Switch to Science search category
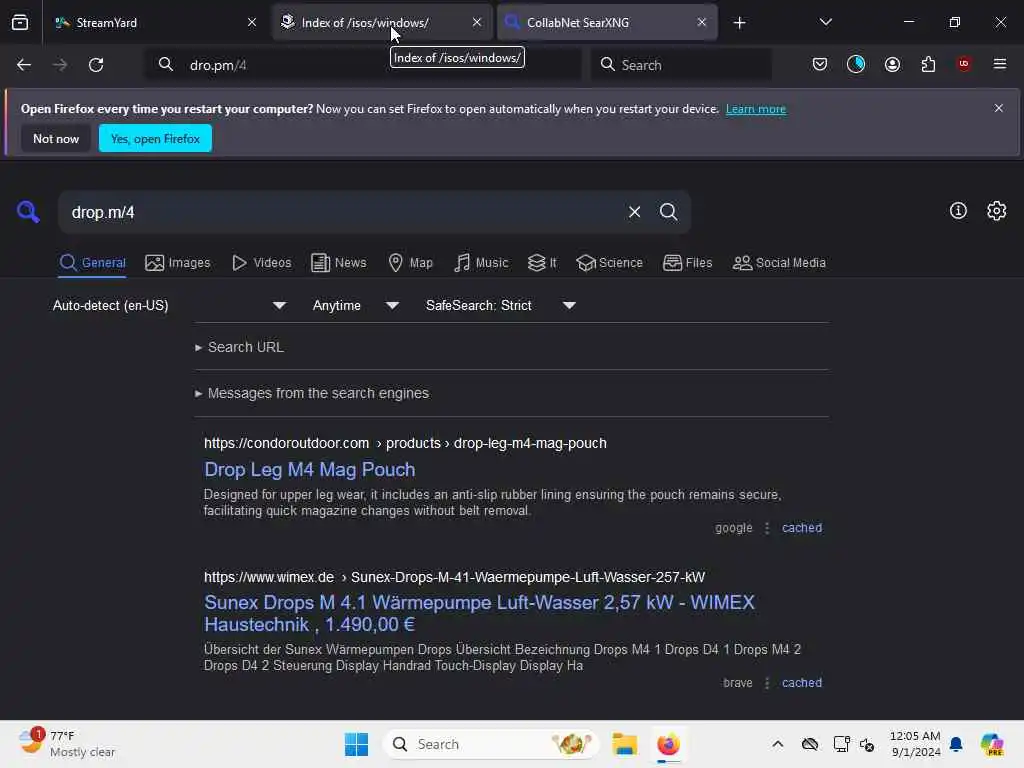 [x=609, y=263]
